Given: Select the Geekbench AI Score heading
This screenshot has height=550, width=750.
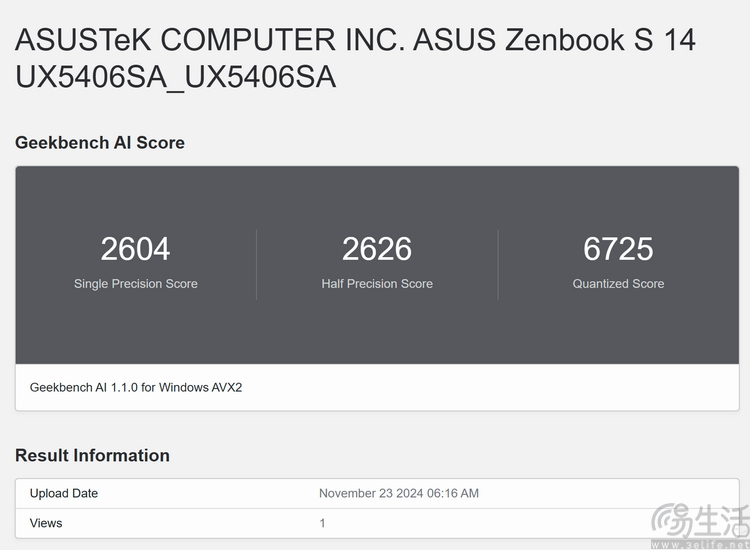Looking at the screenshot, I should click(x=100, y=143).
